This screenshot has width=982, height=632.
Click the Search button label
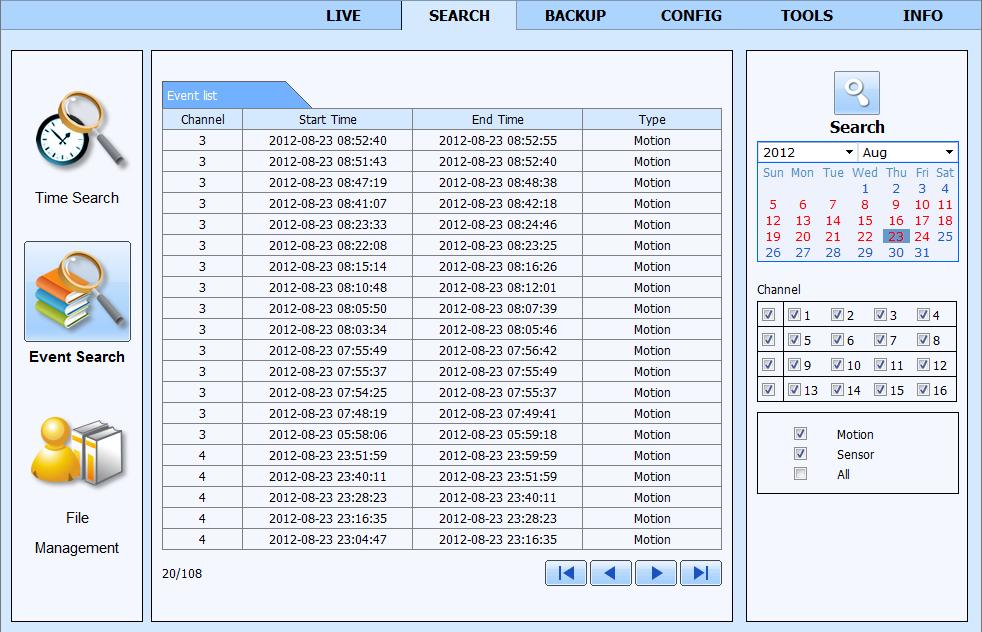857,127
